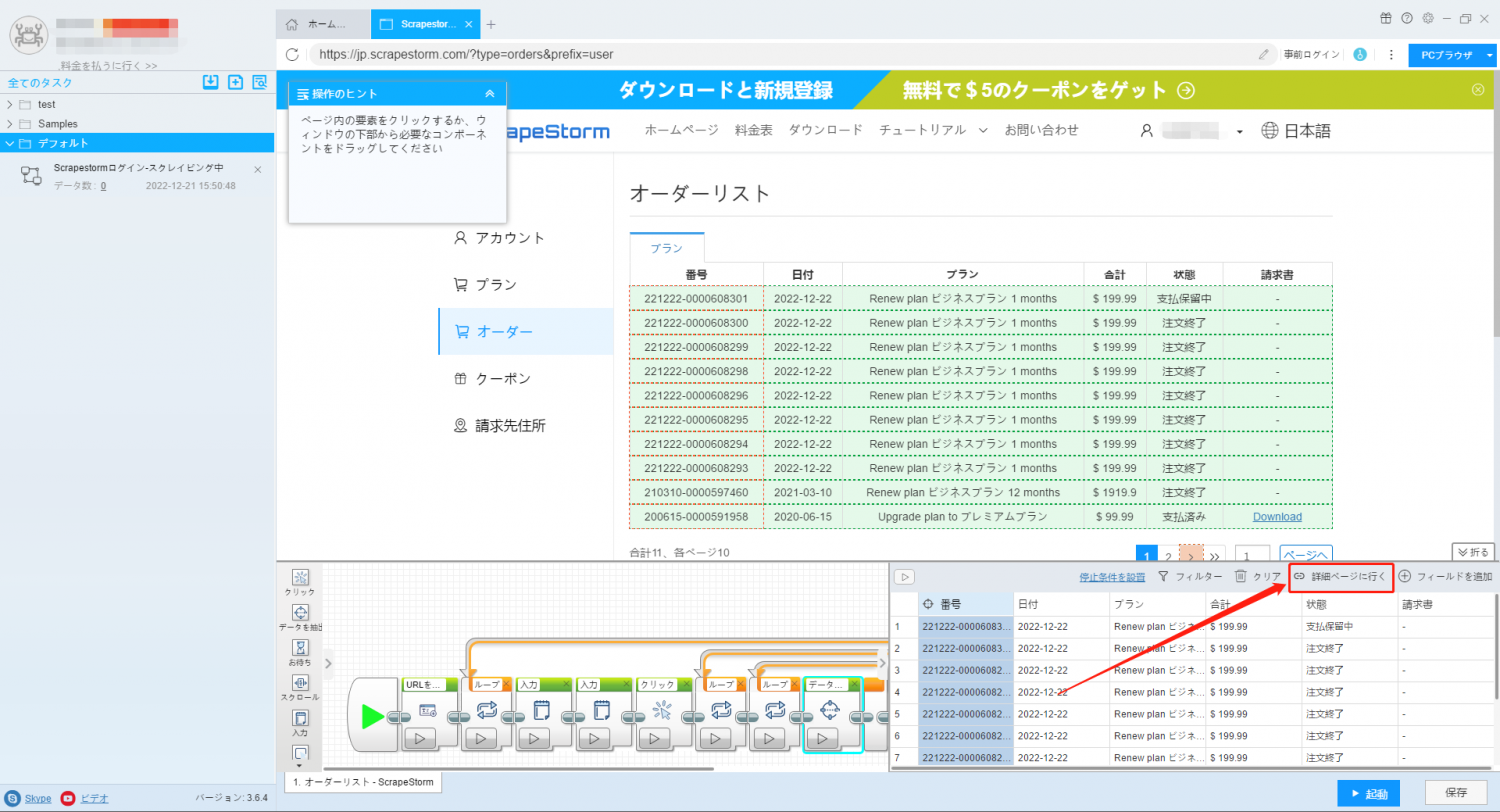The height and width of the screenshot is (812, 1500).
Task: Open a new tab with plus button
Action: (490, 24)
